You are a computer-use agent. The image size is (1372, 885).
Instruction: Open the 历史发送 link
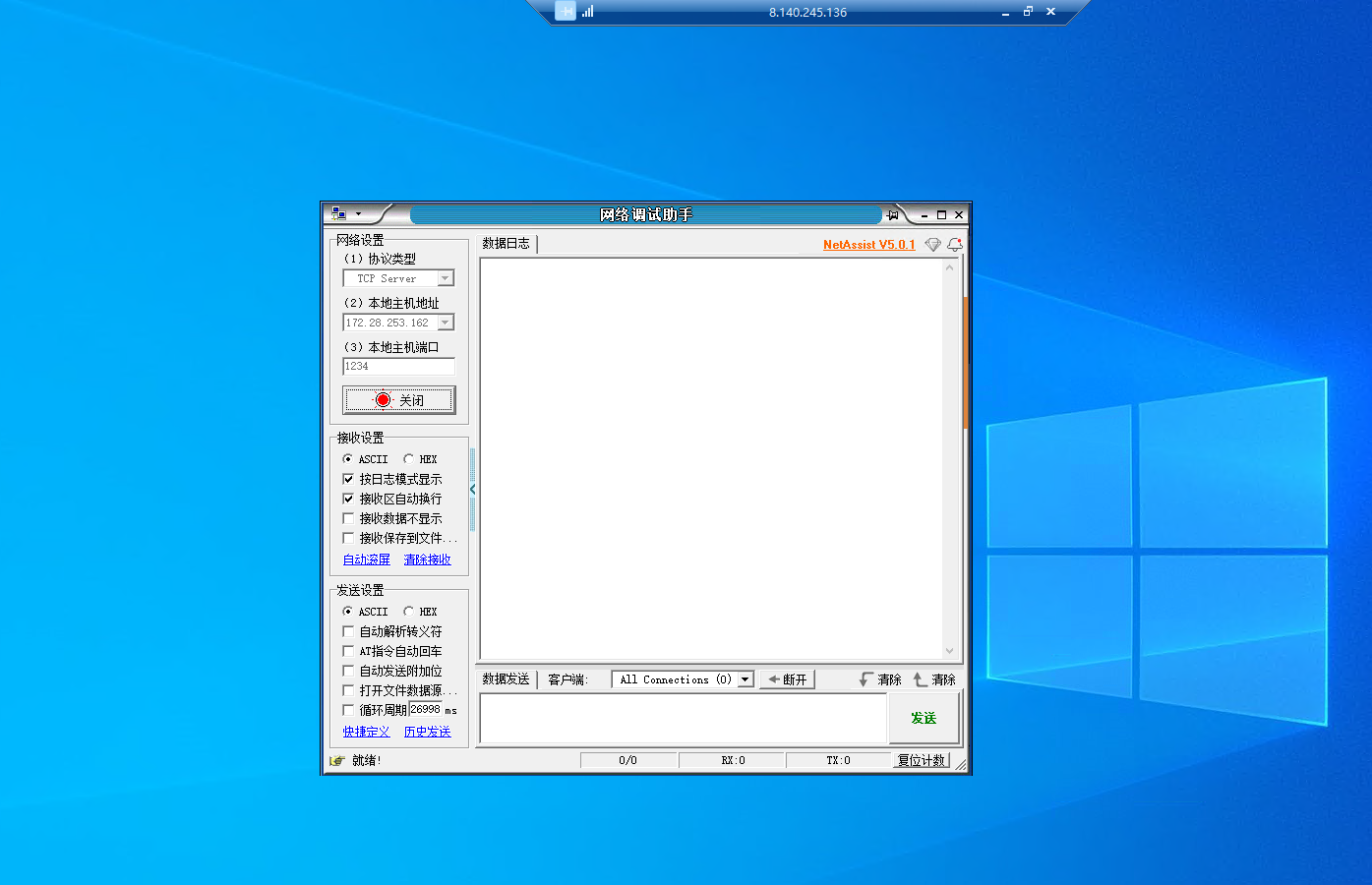click(x=428, y=732)
